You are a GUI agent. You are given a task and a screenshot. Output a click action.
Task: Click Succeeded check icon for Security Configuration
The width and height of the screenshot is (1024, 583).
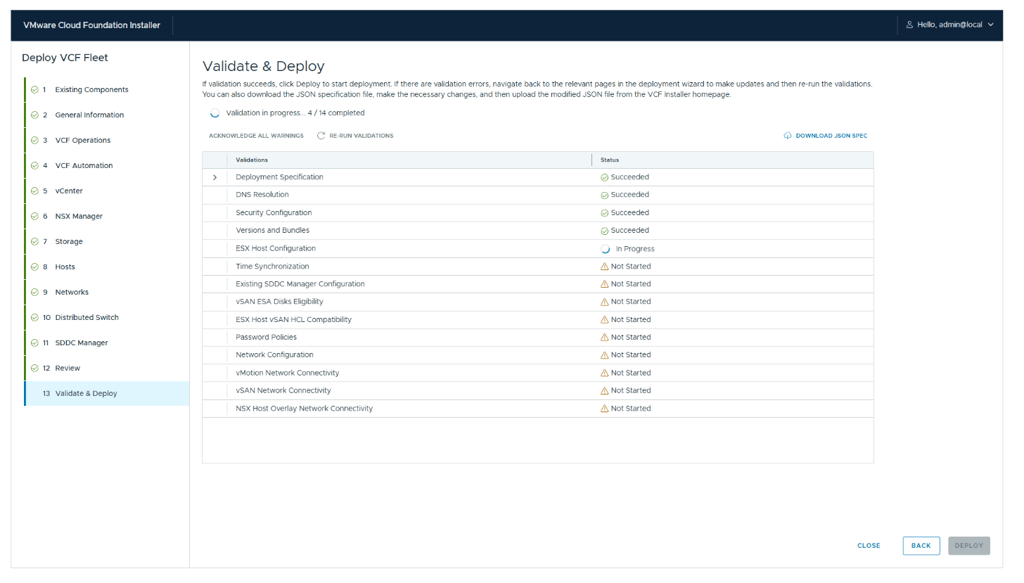pos(604,213)
